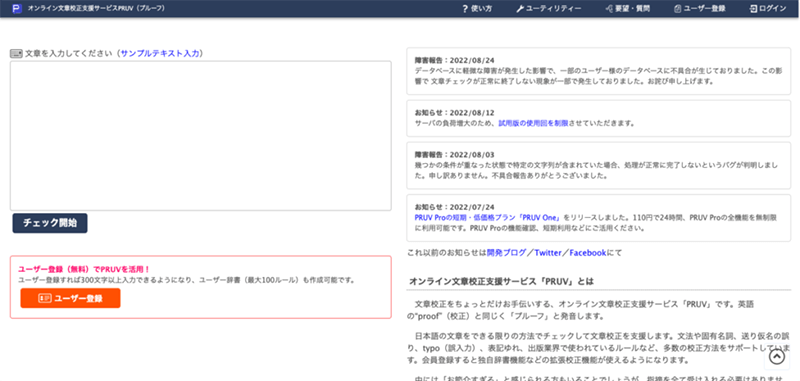Insert text via サンプルテキスト入力 link
The height and width of the screenshot is (381, 800).
pos(160,53)
